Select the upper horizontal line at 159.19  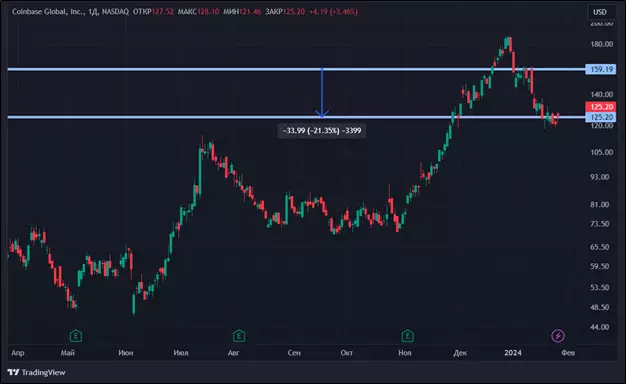click(x=296, y=69)
